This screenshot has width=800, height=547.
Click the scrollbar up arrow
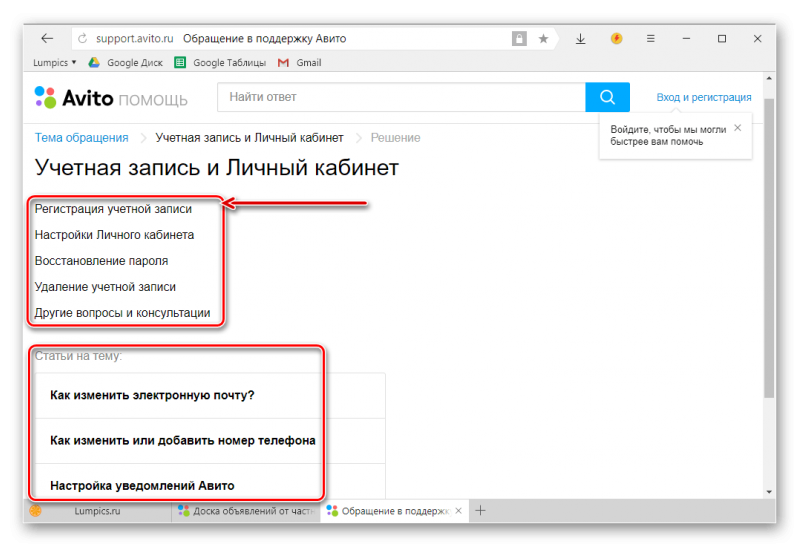[x=769, y=79]
